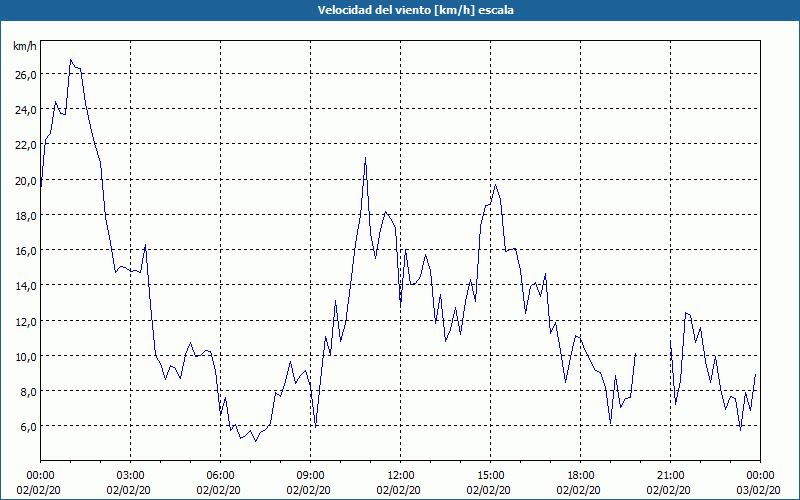Click the 06:00 time axis label

(x=220, y=476)
